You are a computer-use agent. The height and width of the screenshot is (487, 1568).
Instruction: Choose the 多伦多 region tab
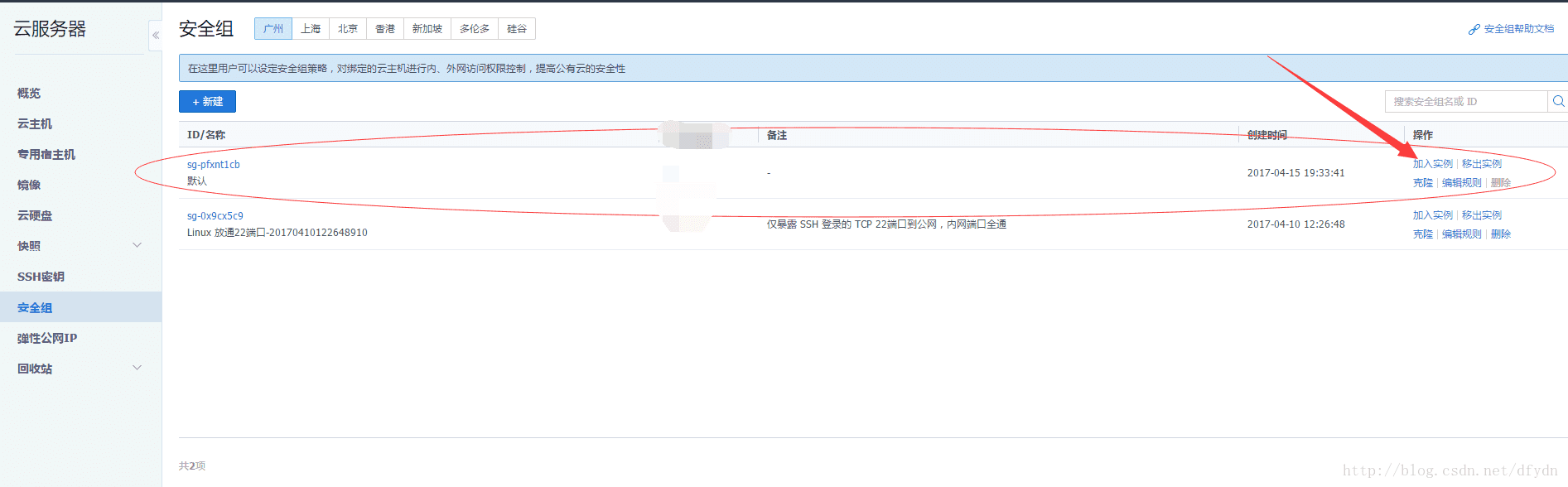point(475,29)
